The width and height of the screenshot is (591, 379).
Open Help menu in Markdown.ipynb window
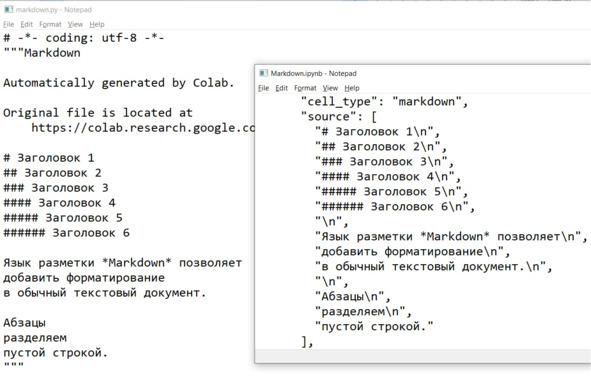352,88
